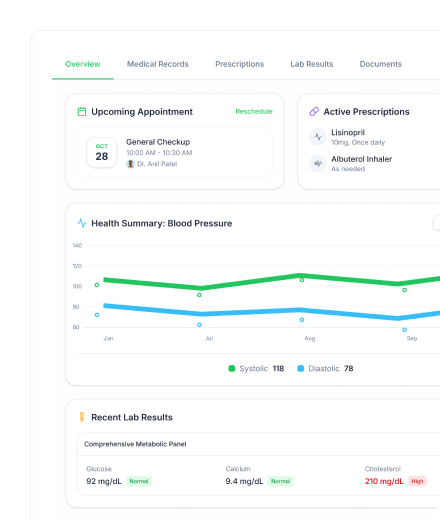Select the Jul diastolic data point
440x520 pixels.
199,325
